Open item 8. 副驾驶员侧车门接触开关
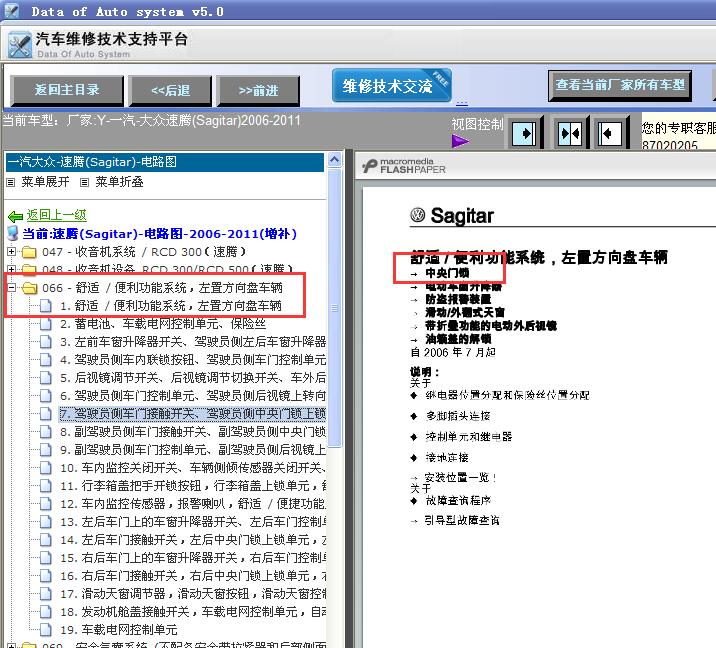 click(193, 432)
